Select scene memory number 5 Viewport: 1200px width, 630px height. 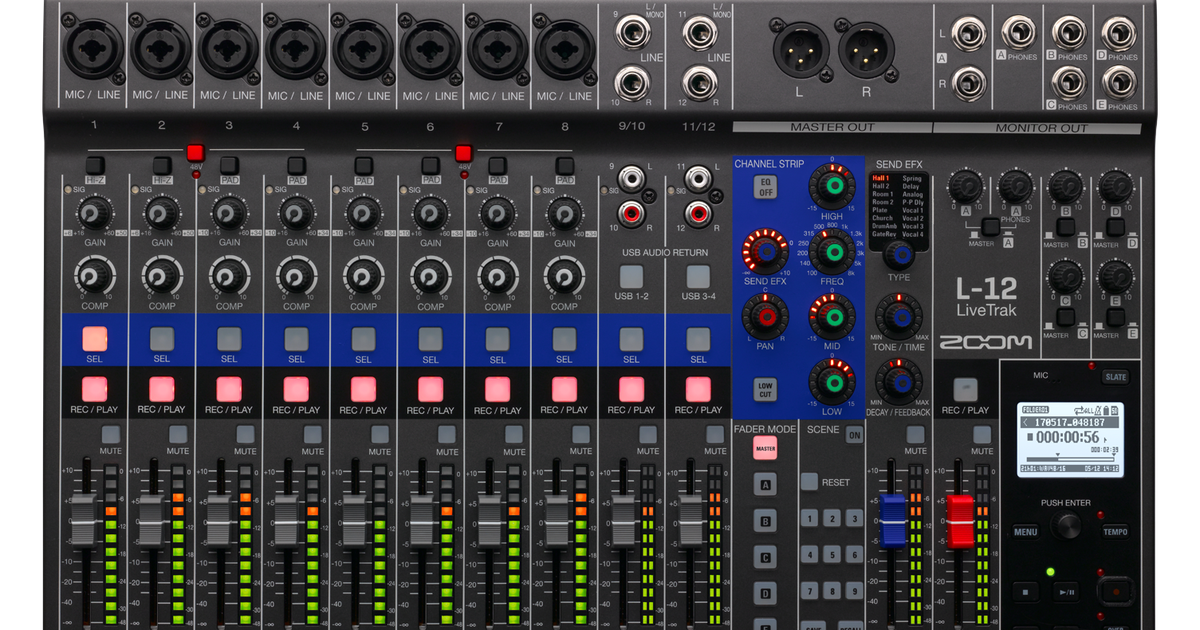point(832,554)
